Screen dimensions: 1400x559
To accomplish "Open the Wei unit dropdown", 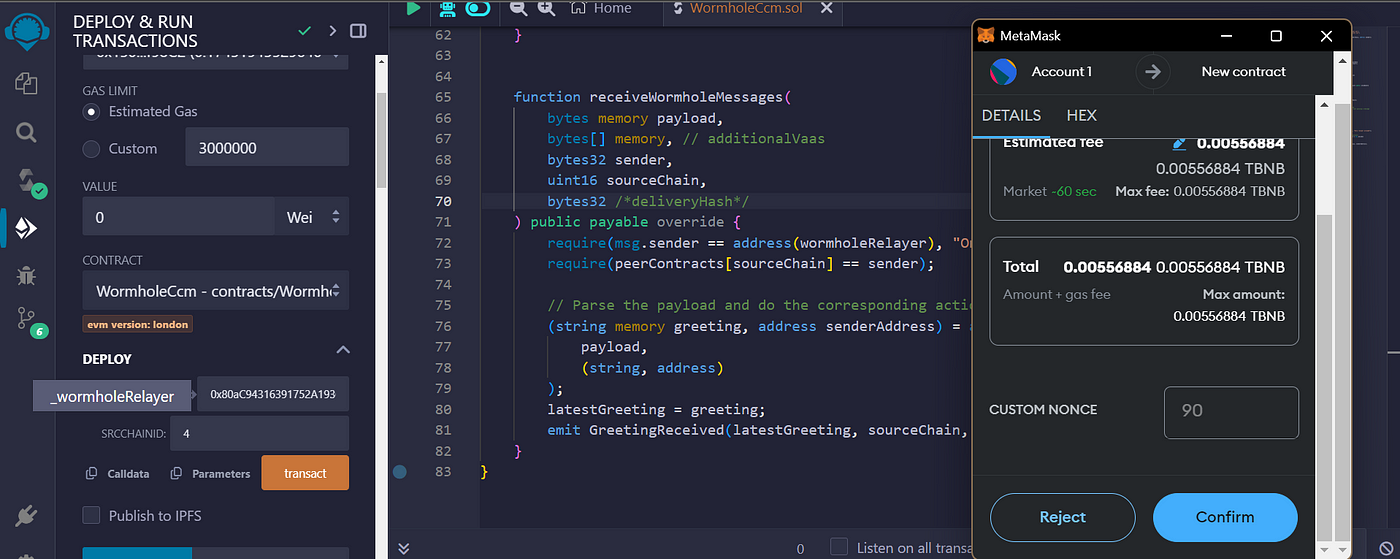I will (x=312, y=216).
